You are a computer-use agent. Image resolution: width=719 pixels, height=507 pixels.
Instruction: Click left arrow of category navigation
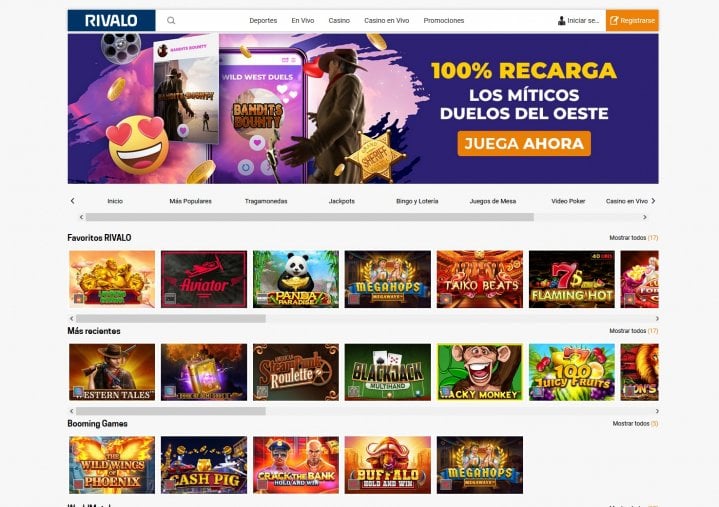point(72,201)
